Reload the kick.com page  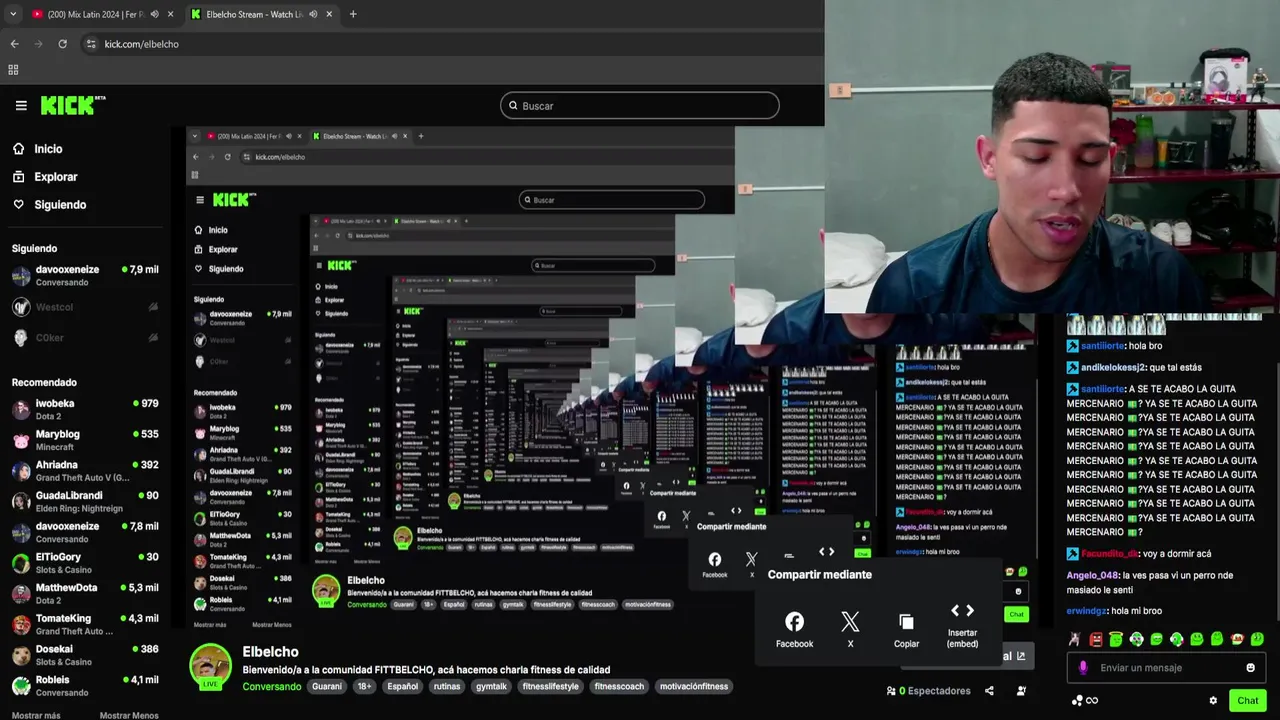pos(62,44)
